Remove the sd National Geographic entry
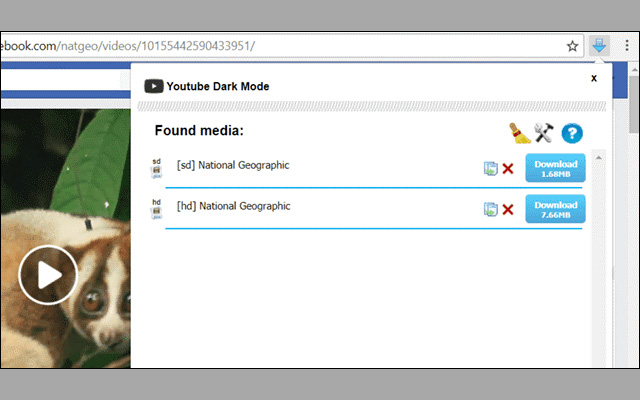Viewport: 640px width, 400px height. point(508,168)
